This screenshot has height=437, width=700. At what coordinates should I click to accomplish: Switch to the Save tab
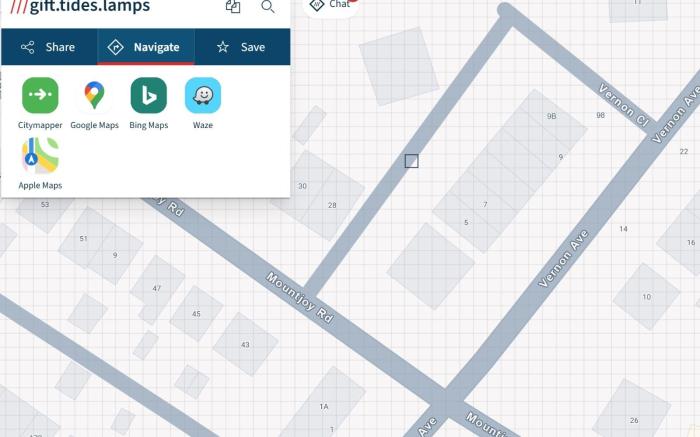[242, 47]
